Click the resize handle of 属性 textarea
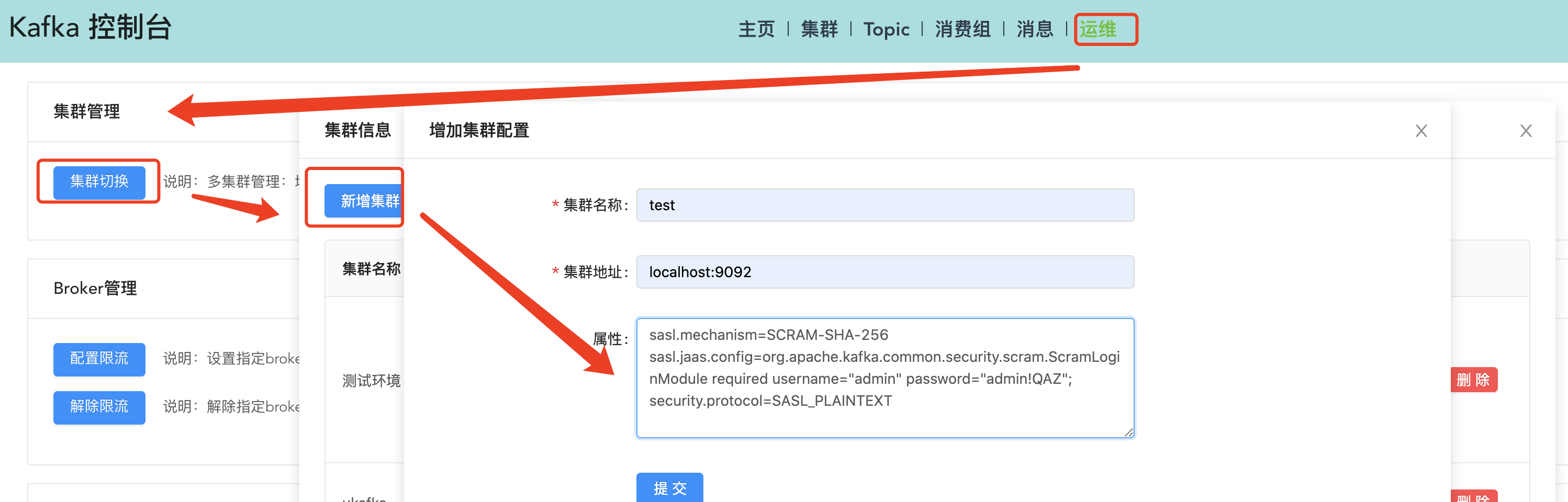Screen dimensions: 1568x502 [1129, 432]
